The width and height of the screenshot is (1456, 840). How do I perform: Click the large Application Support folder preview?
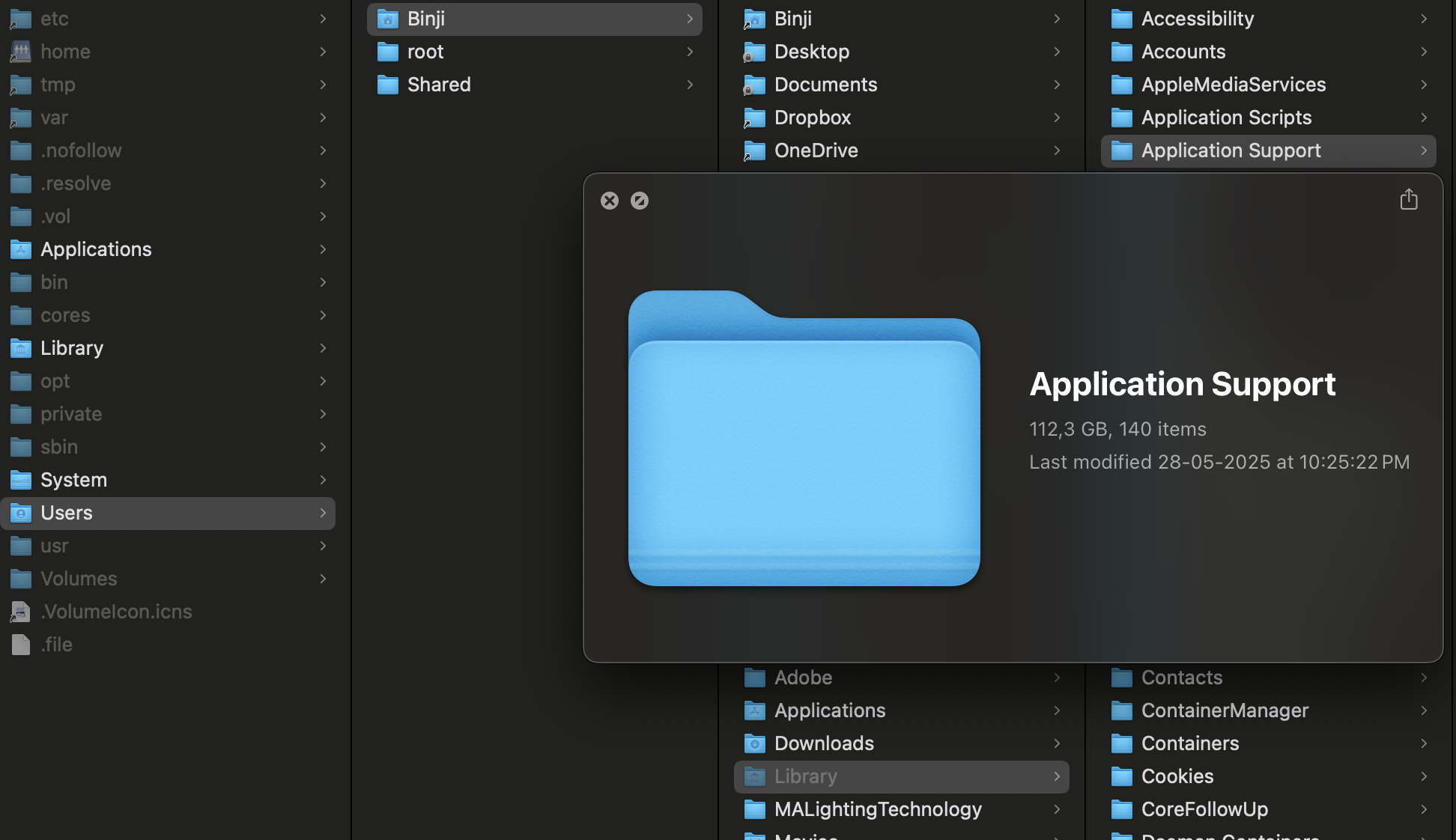tap(804, 438)
